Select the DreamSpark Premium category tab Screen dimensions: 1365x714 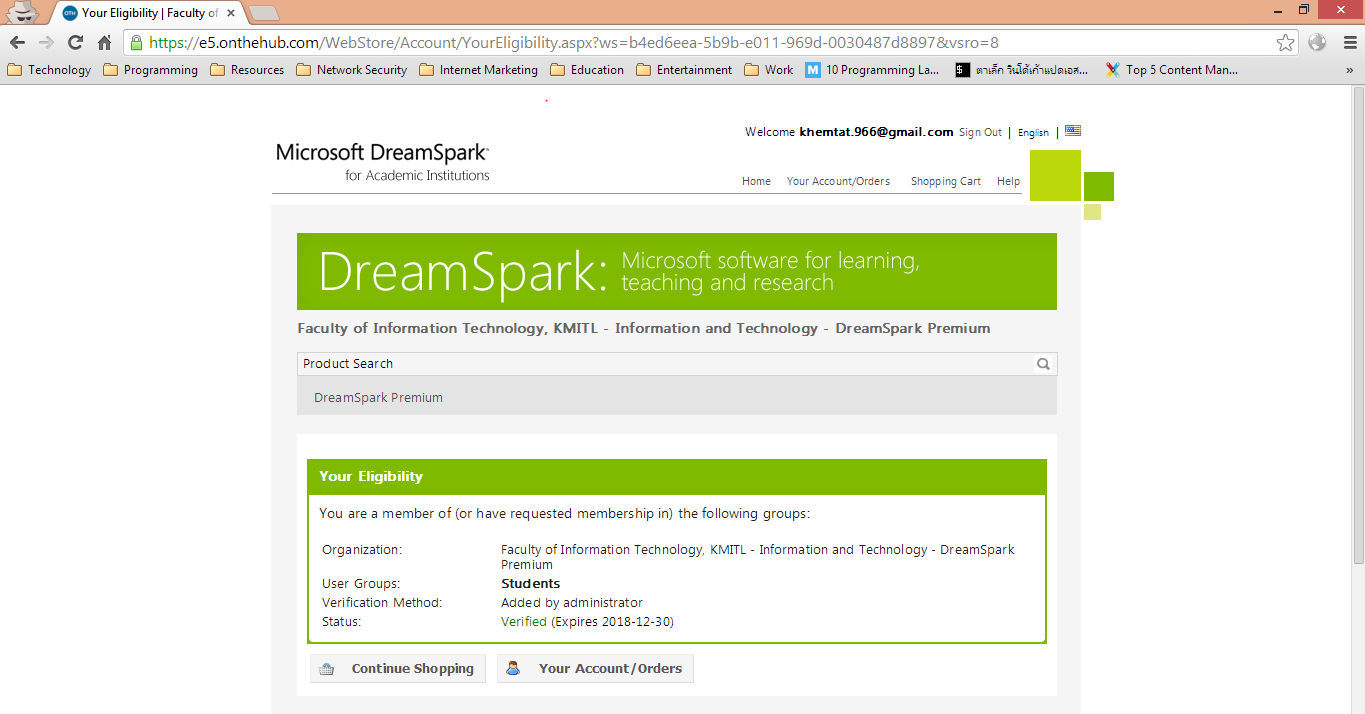coord(378,397)
